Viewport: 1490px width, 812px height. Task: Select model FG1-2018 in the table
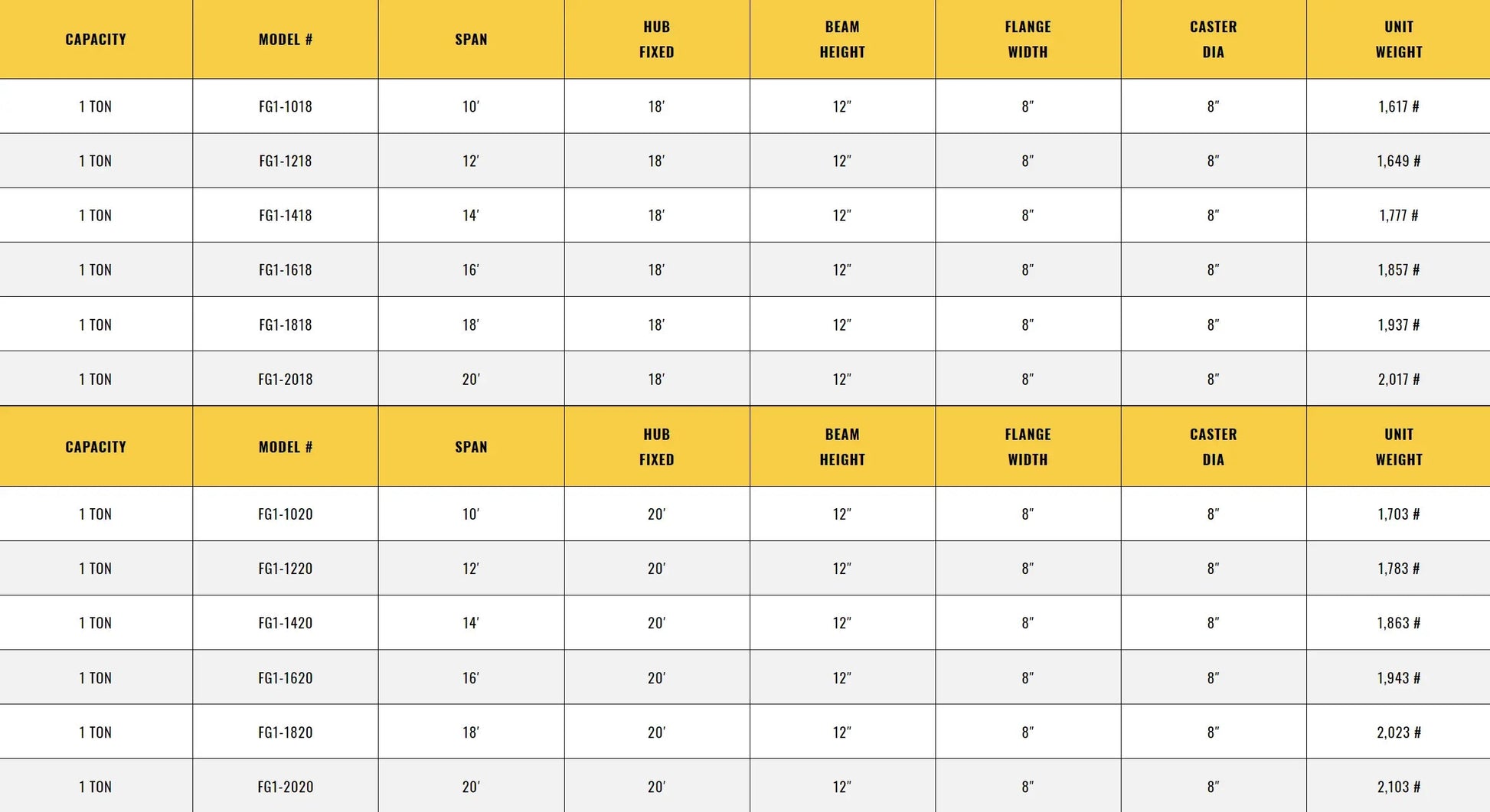pos(285,379)
